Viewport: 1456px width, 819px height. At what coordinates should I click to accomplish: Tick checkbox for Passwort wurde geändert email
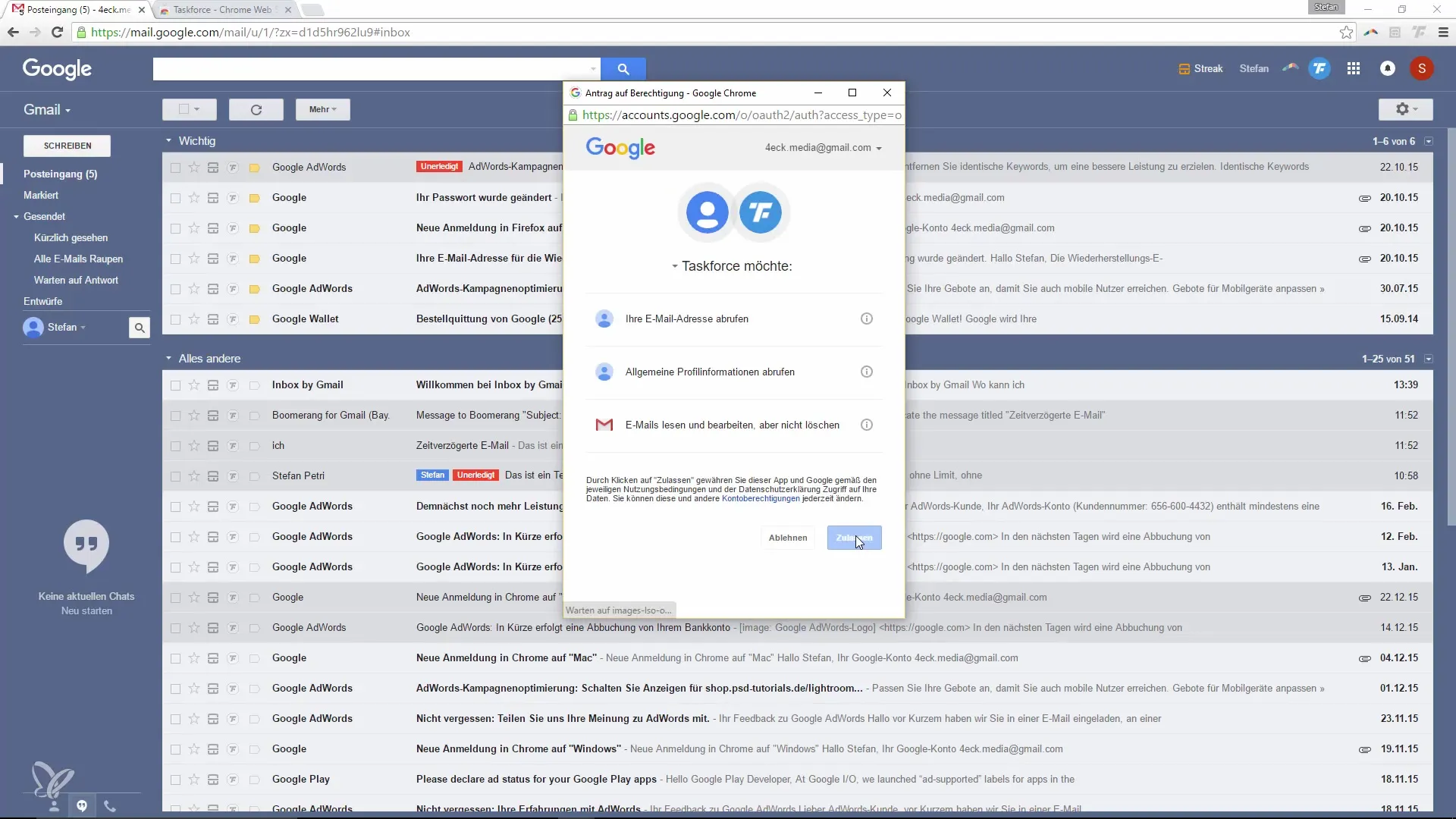coord(175,197)
